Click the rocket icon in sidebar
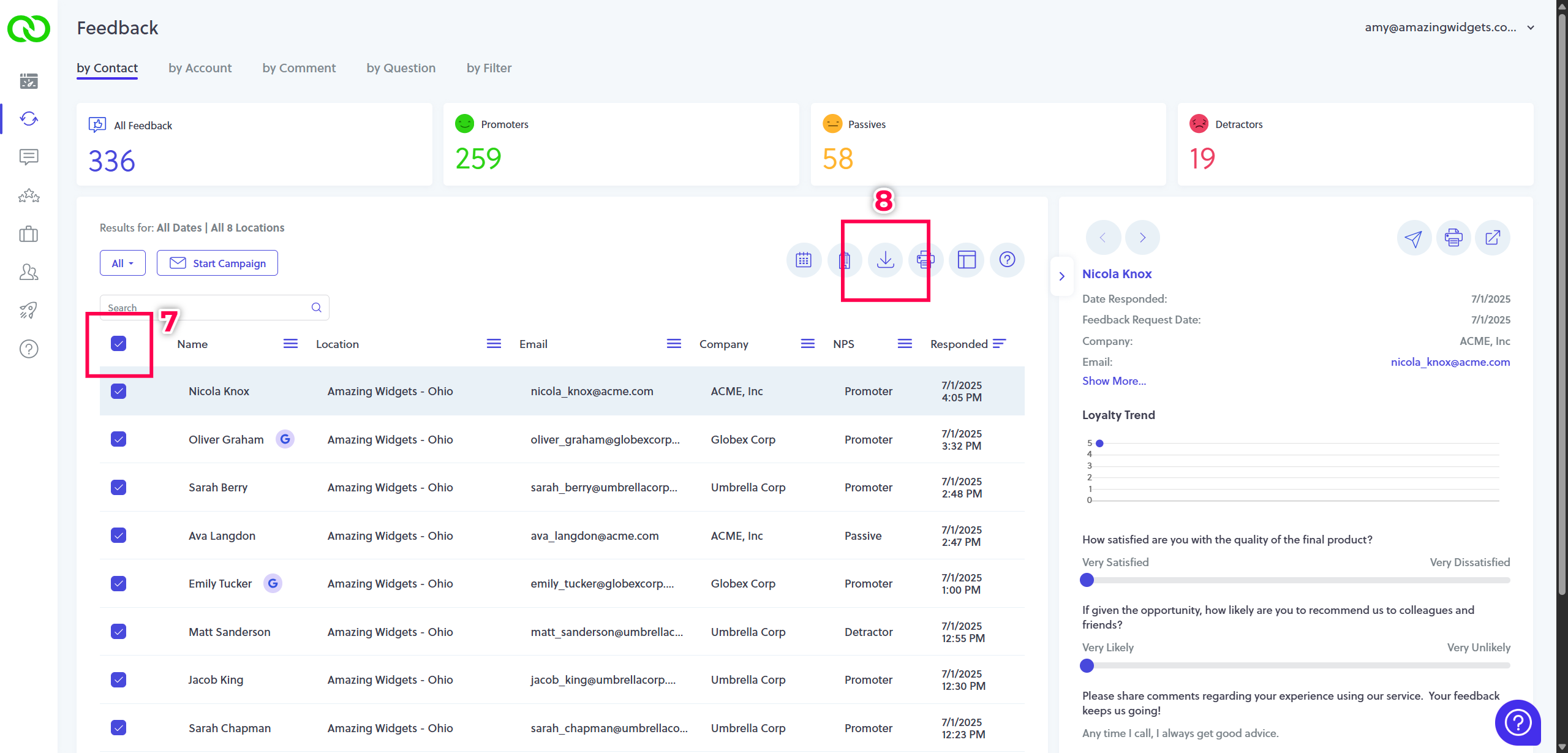1568x753 pixels. [29, 311]
